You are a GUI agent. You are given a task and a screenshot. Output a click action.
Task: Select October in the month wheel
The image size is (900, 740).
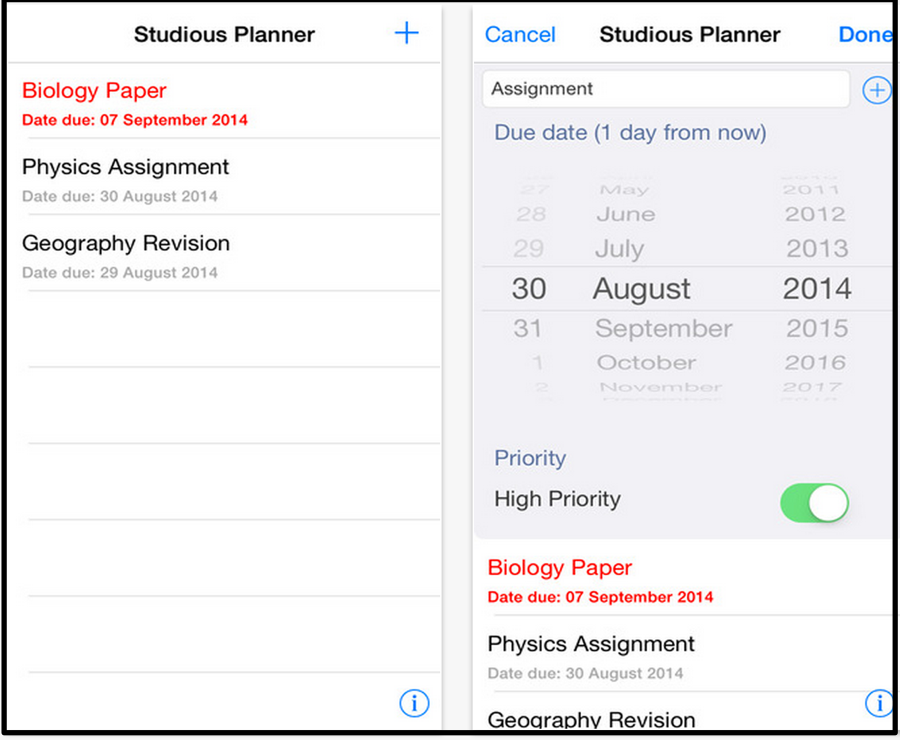pos(646,363)
